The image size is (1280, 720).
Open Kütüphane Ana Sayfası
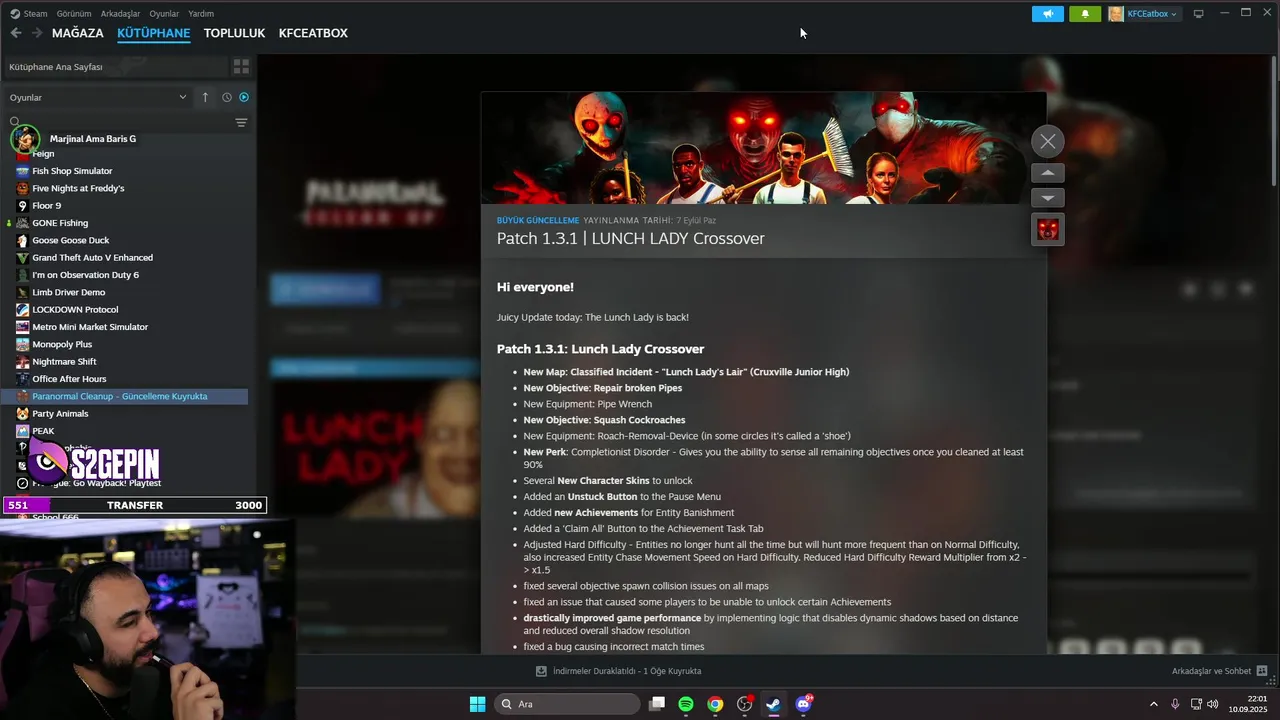(x=113, y=67)
